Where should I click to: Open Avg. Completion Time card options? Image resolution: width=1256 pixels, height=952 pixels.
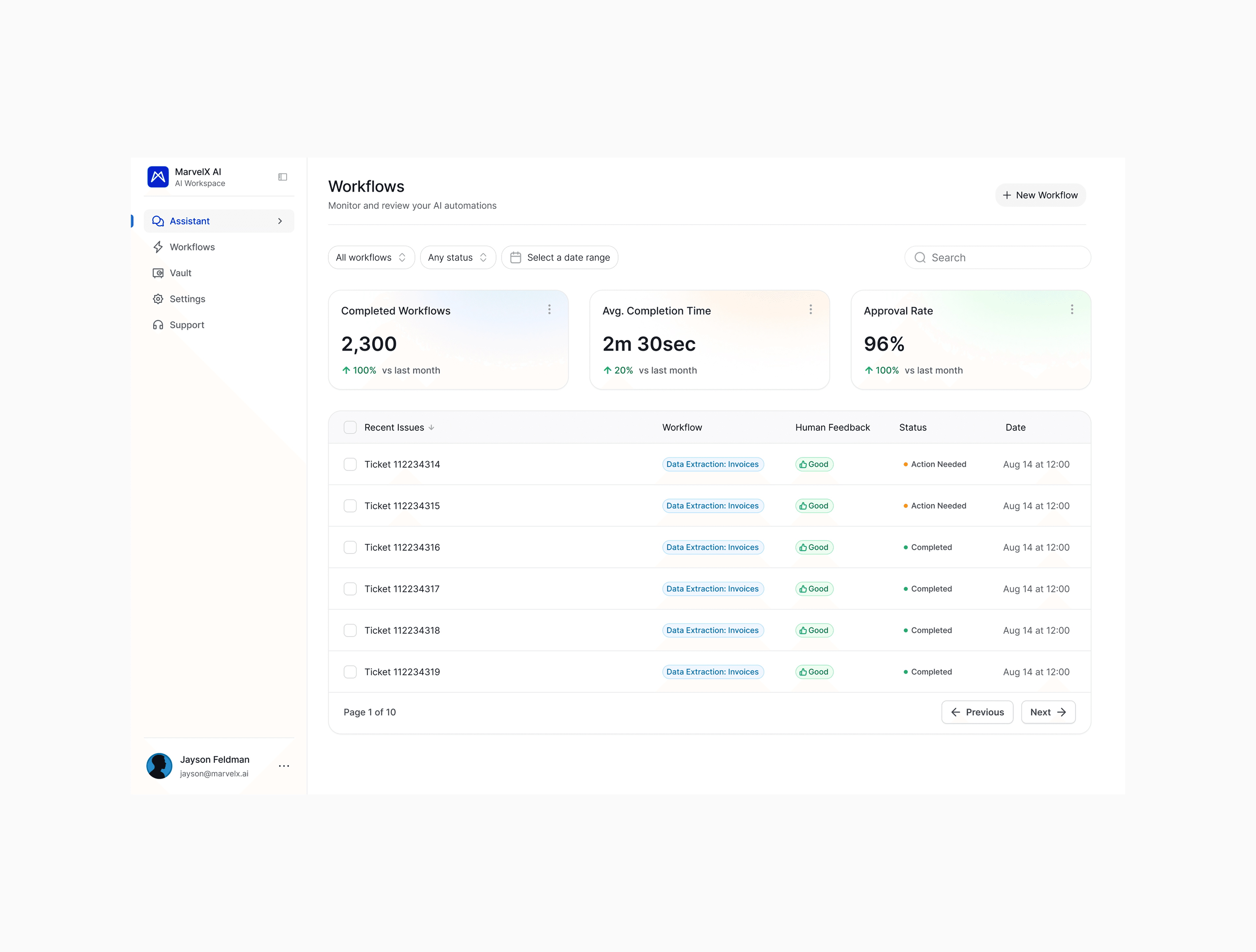[x=810, y=309]
